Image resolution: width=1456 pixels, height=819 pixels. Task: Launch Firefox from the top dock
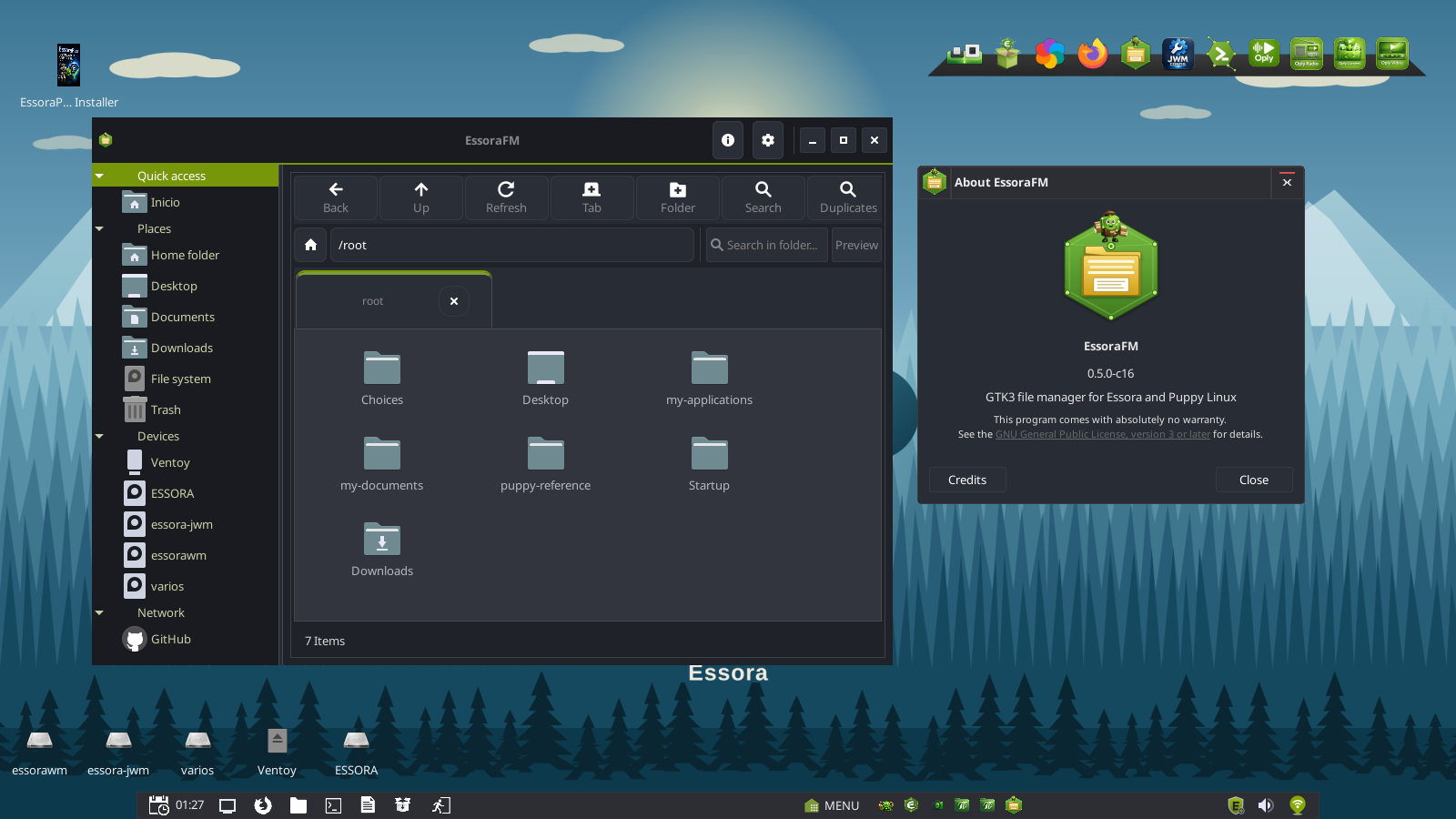tap(1093, 54)
